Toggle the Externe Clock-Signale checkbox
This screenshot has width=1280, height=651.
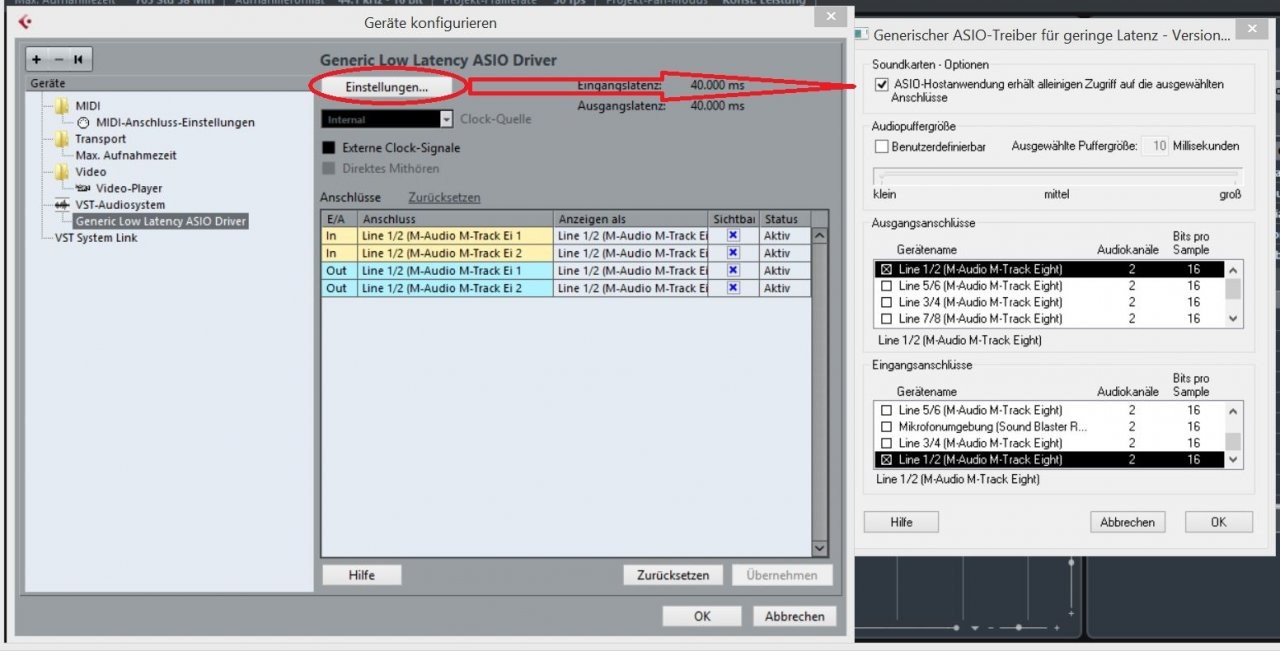point(329,148)
